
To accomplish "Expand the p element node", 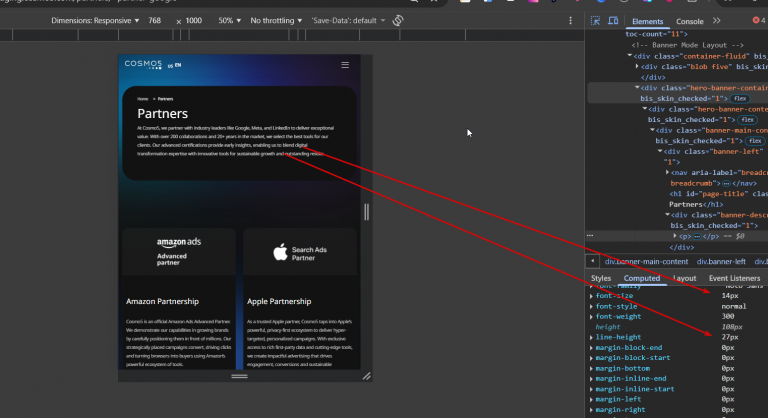I will [x=675, y=236].
